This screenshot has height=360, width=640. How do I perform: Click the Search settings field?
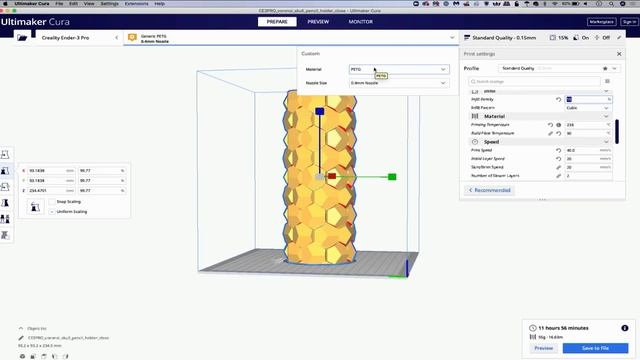[534, 81]
